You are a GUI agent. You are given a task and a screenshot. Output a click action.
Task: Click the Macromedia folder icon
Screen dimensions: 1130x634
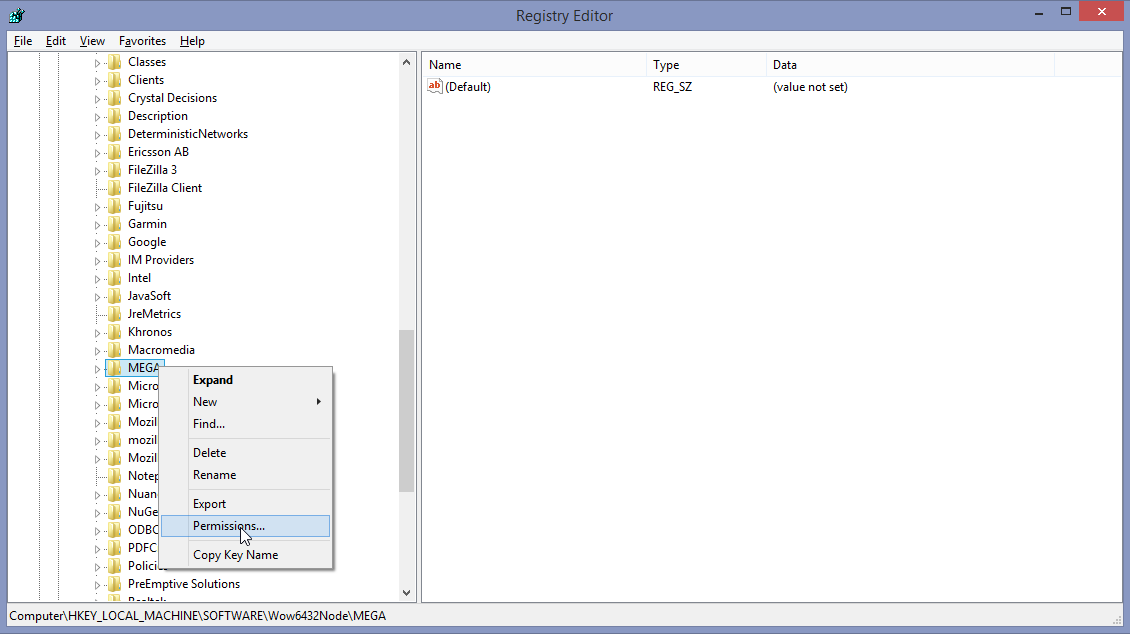tap(115, 350)
